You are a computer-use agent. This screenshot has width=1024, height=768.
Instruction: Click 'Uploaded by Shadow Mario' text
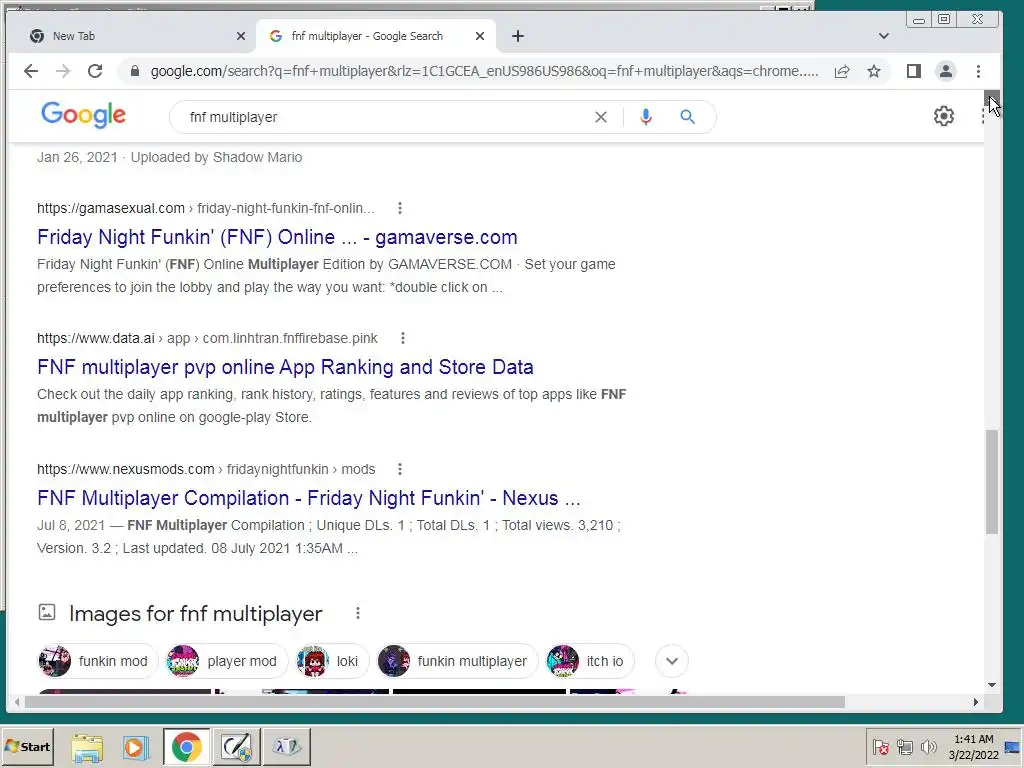click(216, 157)
